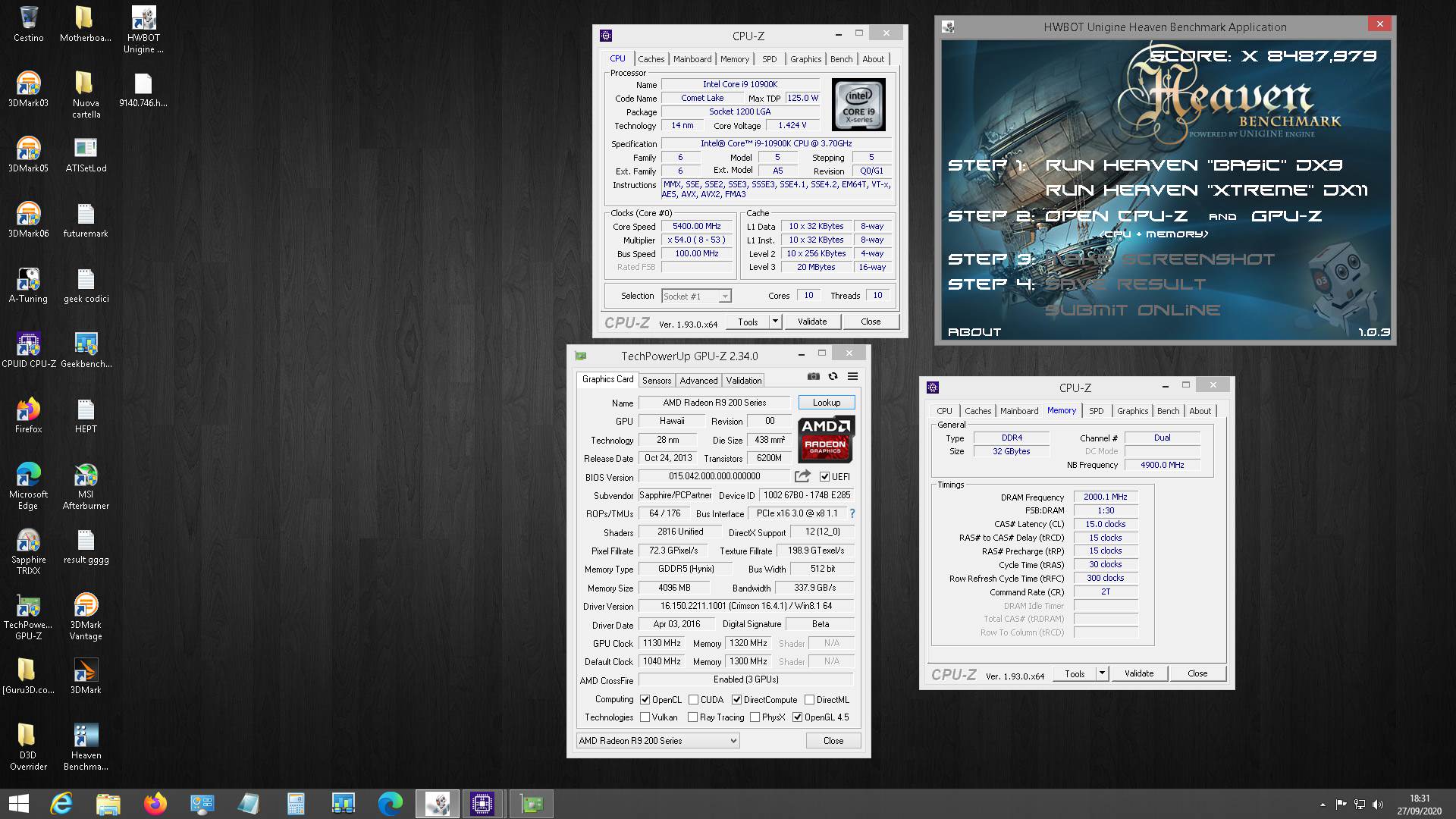Launch MSI Afterburner desktop shortcut

[86, 486]
